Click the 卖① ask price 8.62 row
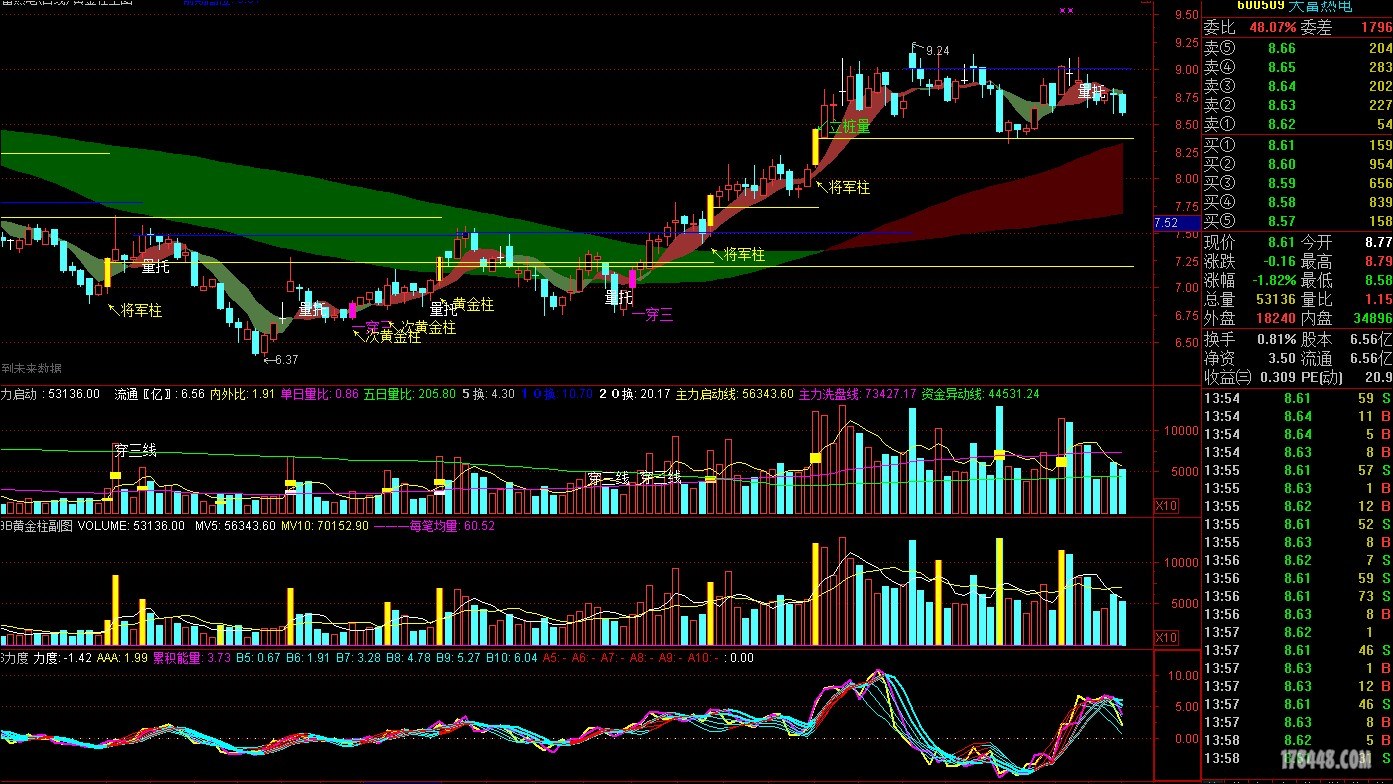This screenshot has width=1393, height=784. 1296,124
